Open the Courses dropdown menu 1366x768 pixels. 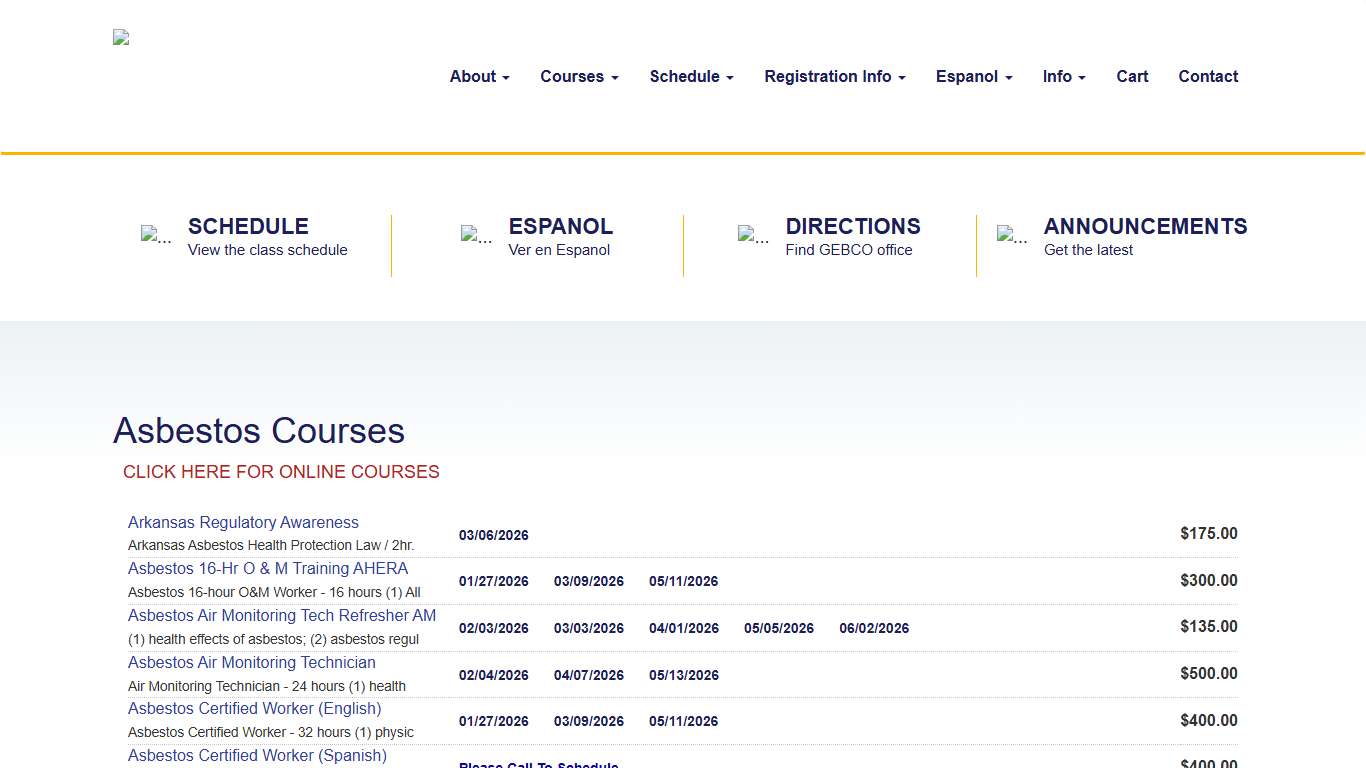[579, 76]
